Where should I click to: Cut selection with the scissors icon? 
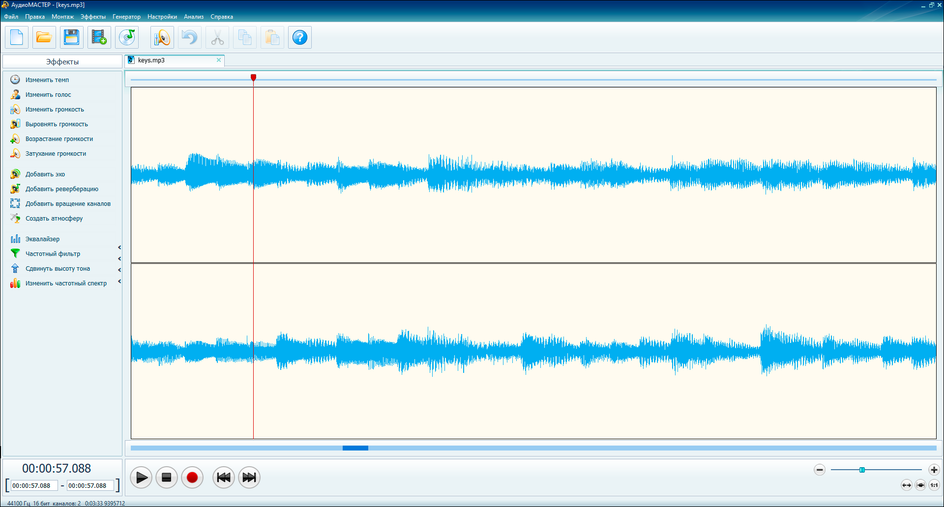[217, 38]
